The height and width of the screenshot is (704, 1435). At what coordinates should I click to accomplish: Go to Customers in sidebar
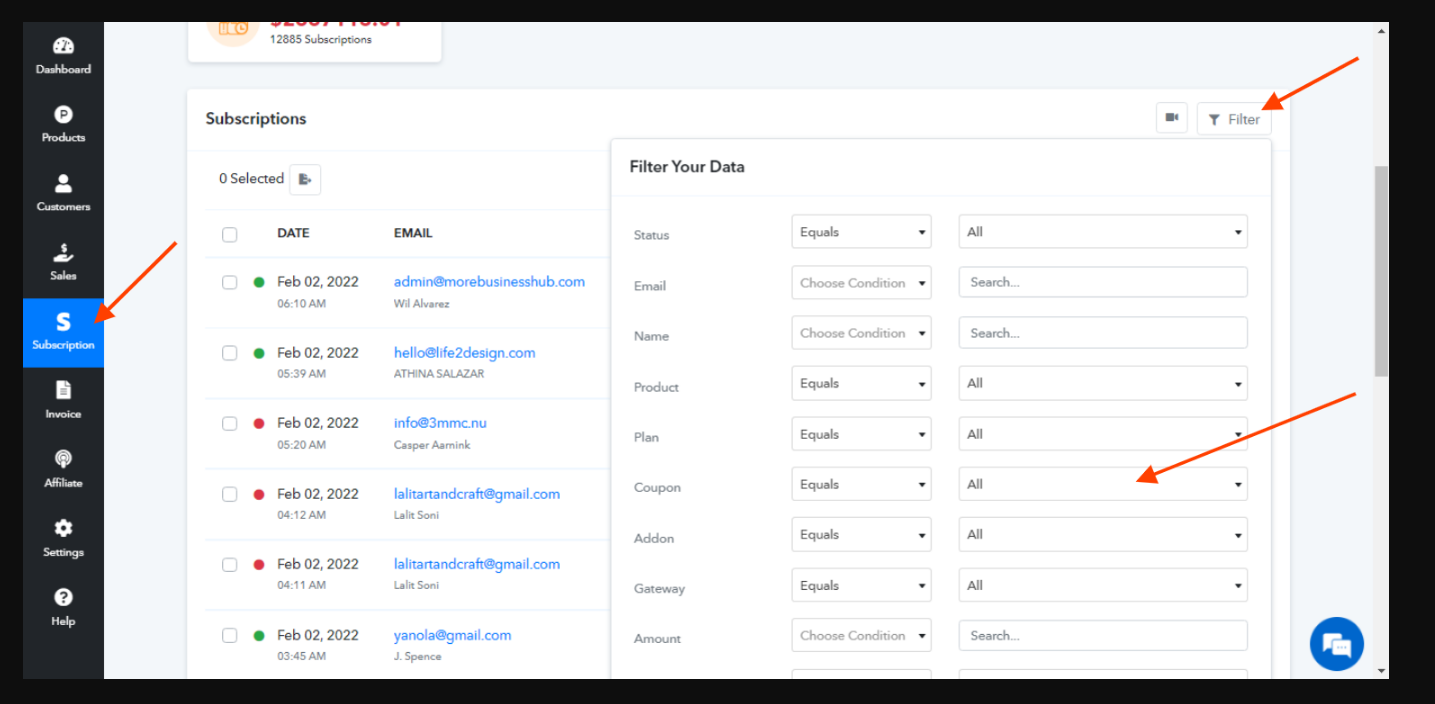[x=63, y=194]
